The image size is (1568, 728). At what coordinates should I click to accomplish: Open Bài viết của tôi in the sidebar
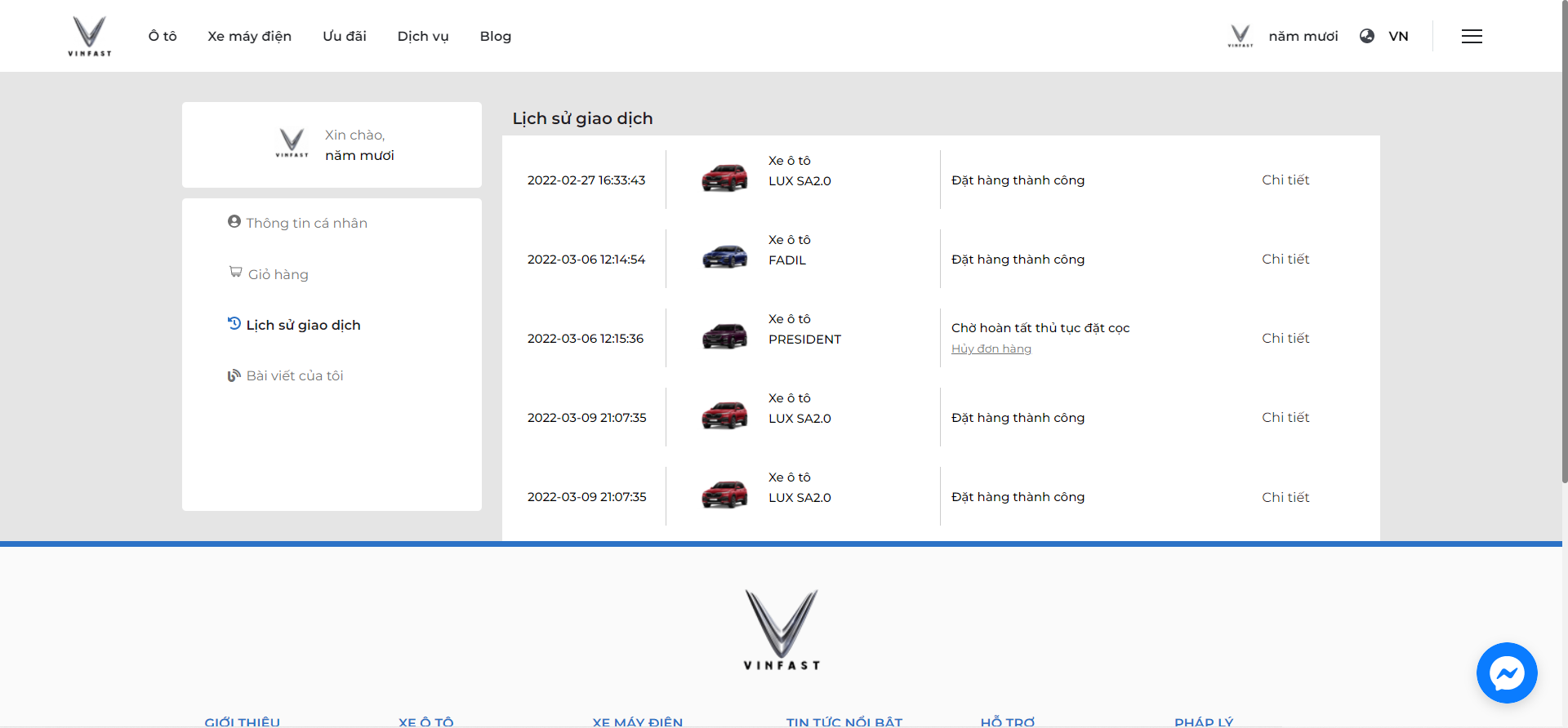pos(295,375)
